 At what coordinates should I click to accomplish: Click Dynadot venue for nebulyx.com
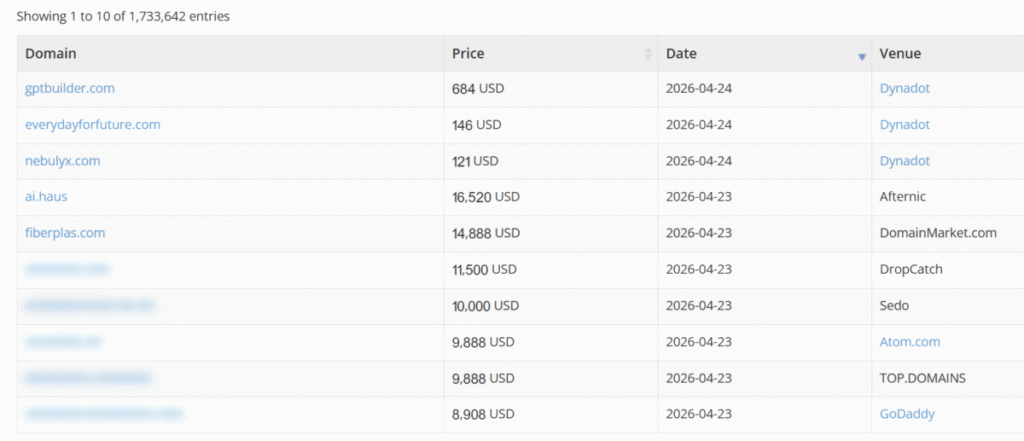[x=904, y=161]
